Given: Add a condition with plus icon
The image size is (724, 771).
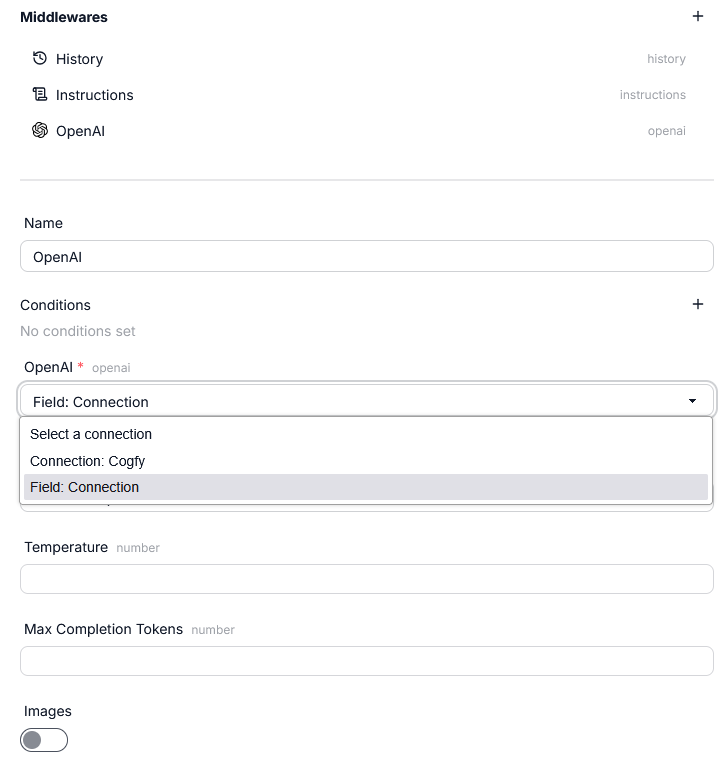Looking at the screenshot, I should [697, 304].
